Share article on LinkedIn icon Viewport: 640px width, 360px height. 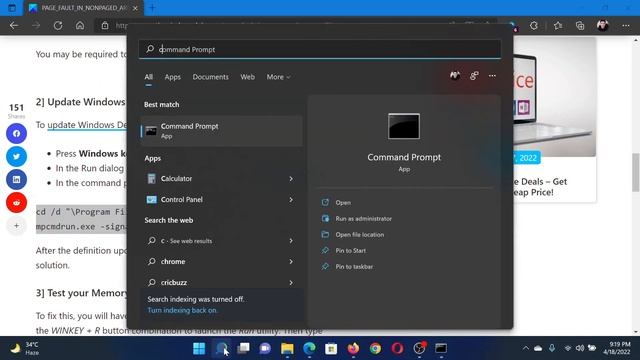click(x=16, y=180)
